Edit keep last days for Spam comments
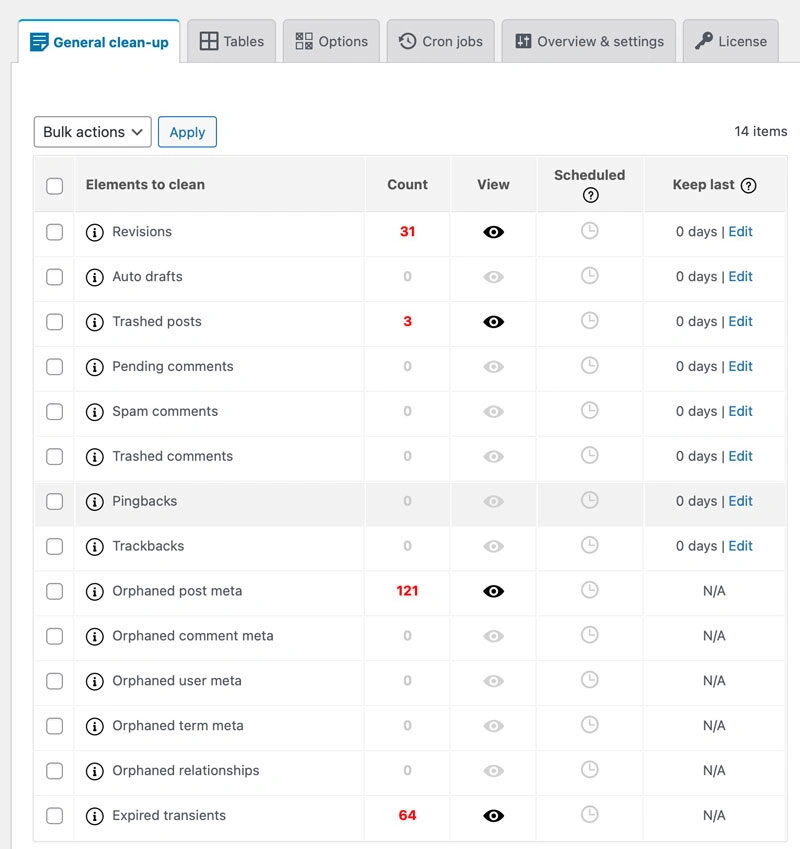This screenshot has height=849, width=800. click(740, 412)
